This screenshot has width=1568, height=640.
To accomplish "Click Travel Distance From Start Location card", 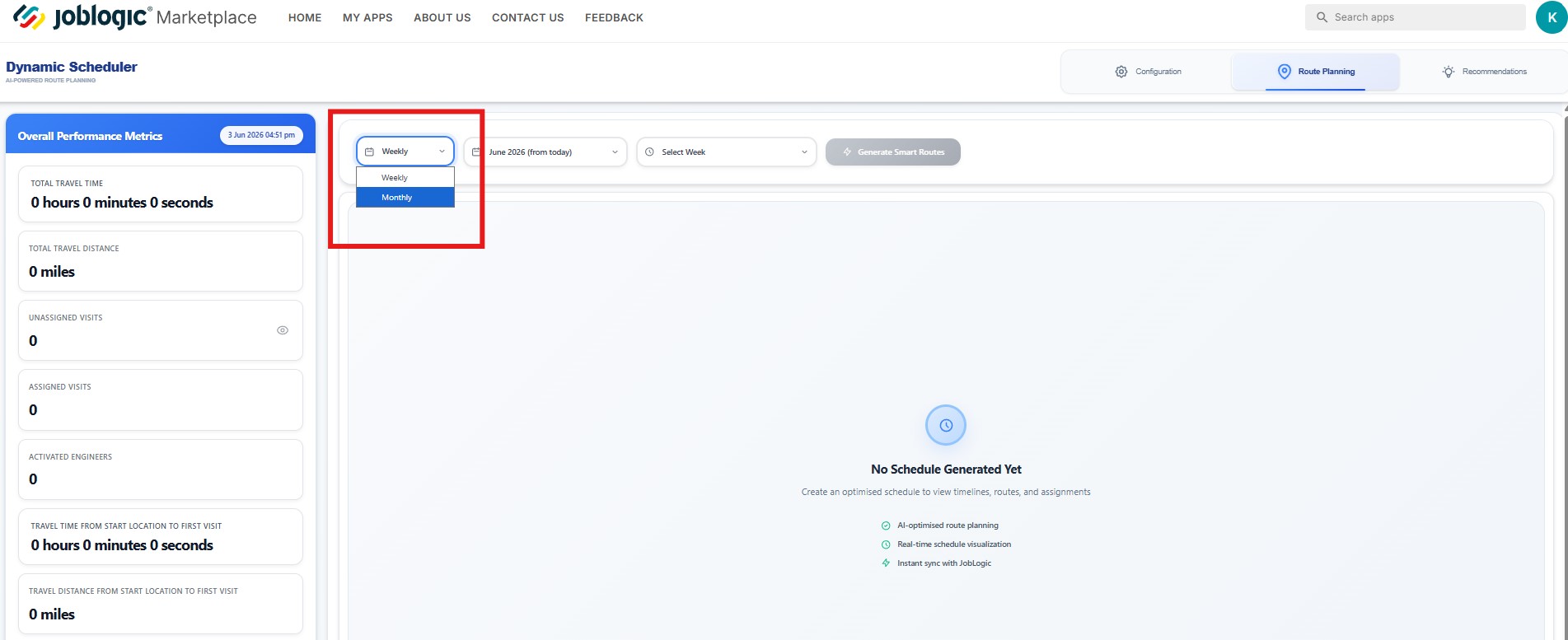I will 161,604.
